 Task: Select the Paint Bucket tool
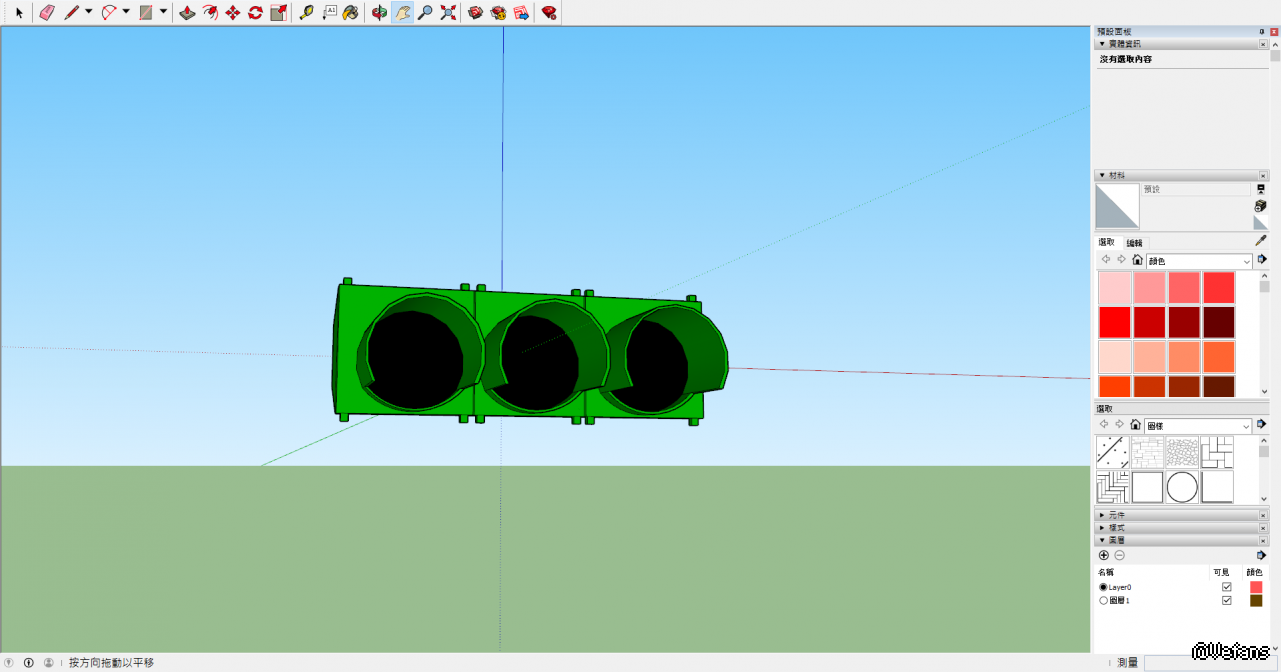(x=350, y=13)
